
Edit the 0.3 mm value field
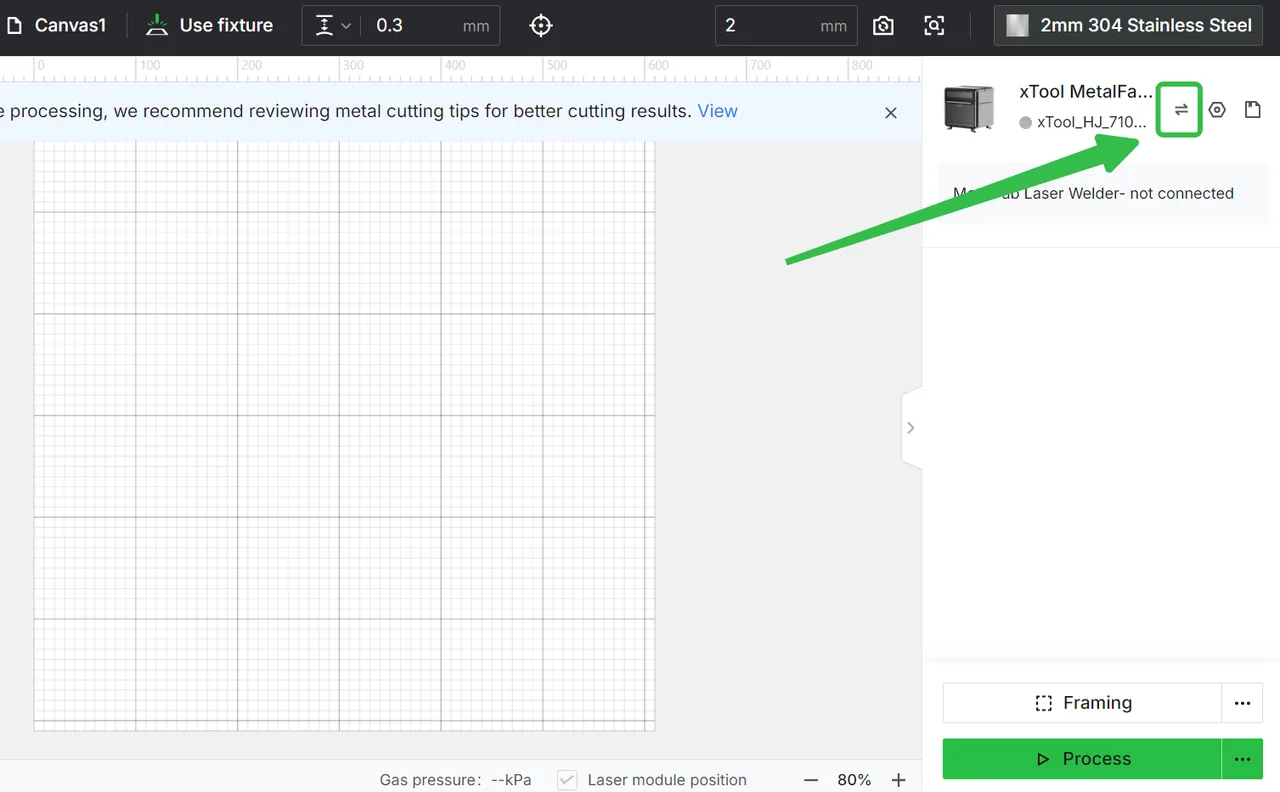(x=430, y=26)
